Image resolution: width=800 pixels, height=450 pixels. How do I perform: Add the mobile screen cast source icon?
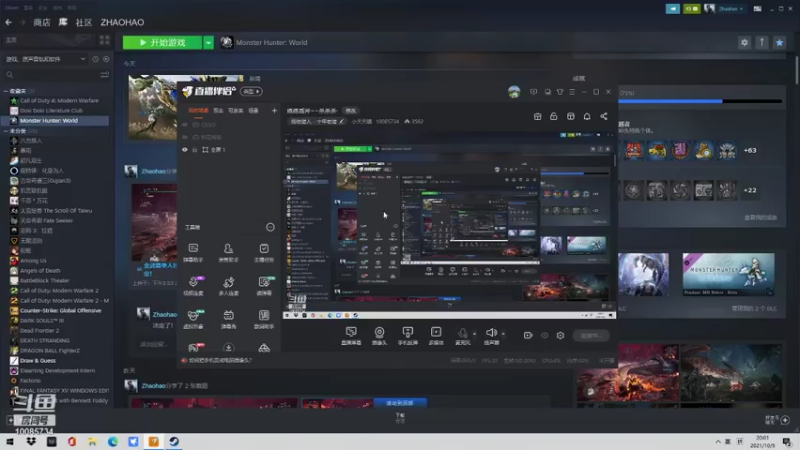pyautogui.click(x=407, y=336)
